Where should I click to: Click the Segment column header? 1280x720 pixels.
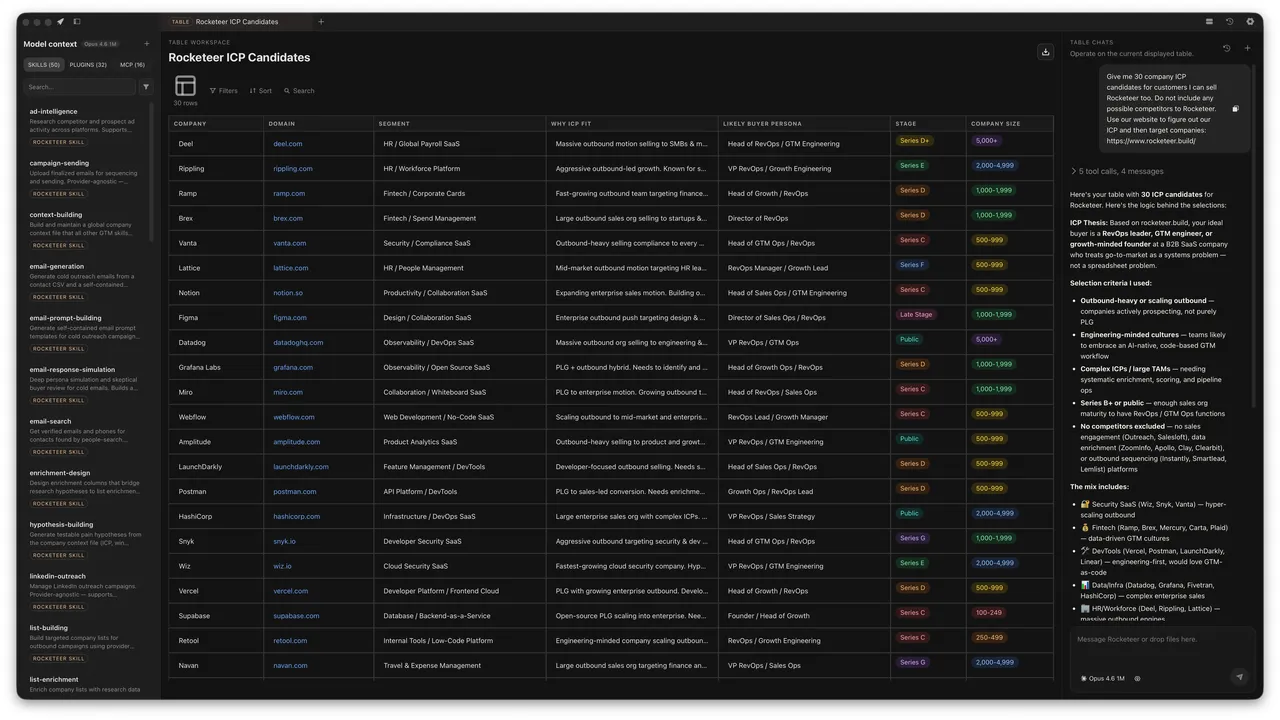(460, 124)
